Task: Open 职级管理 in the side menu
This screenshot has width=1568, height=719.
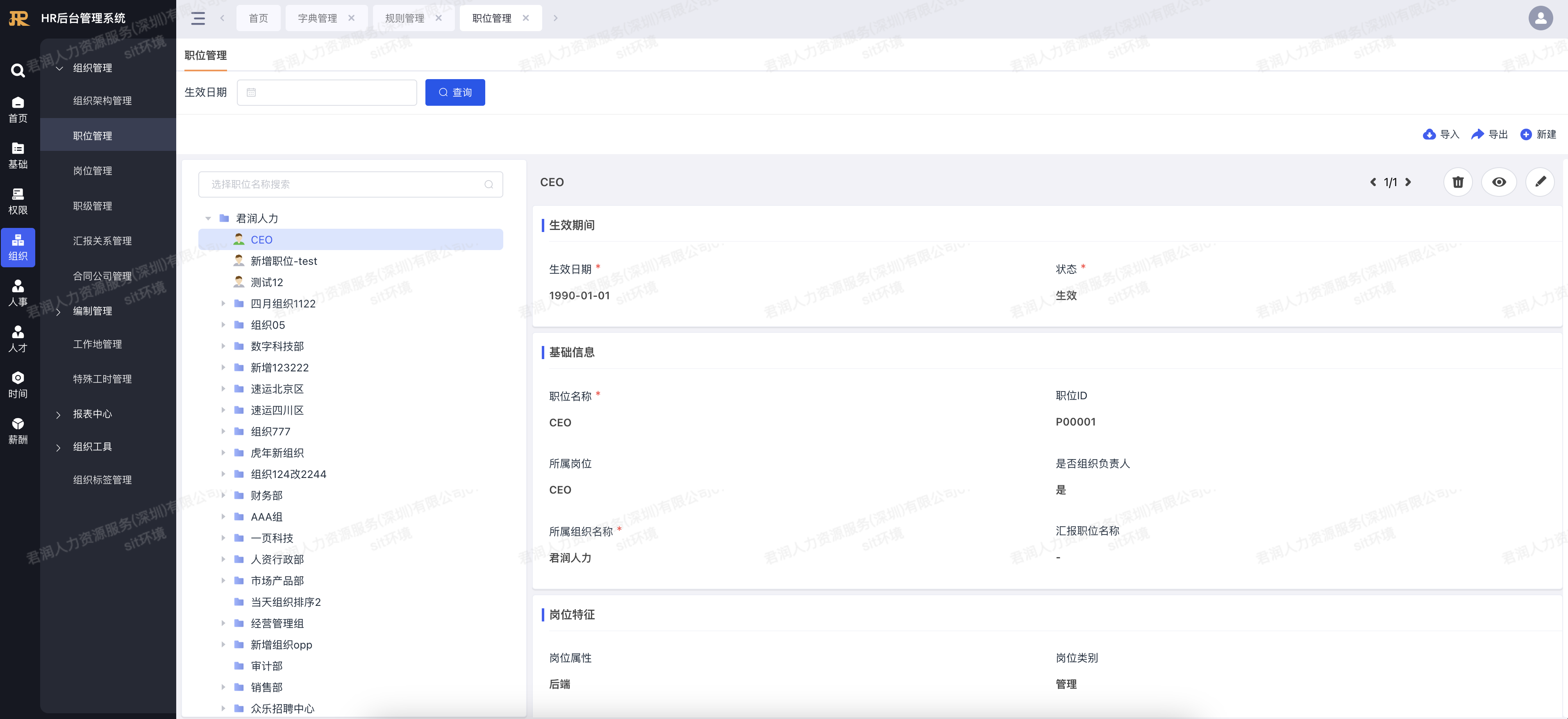Action: point(93,206)
